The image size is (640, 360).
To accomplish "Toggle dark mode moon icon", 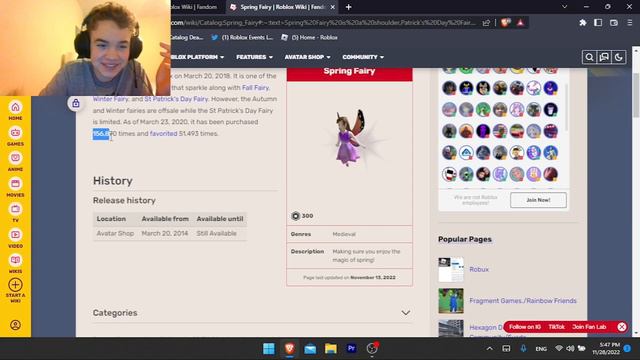I will coord(619,57).
